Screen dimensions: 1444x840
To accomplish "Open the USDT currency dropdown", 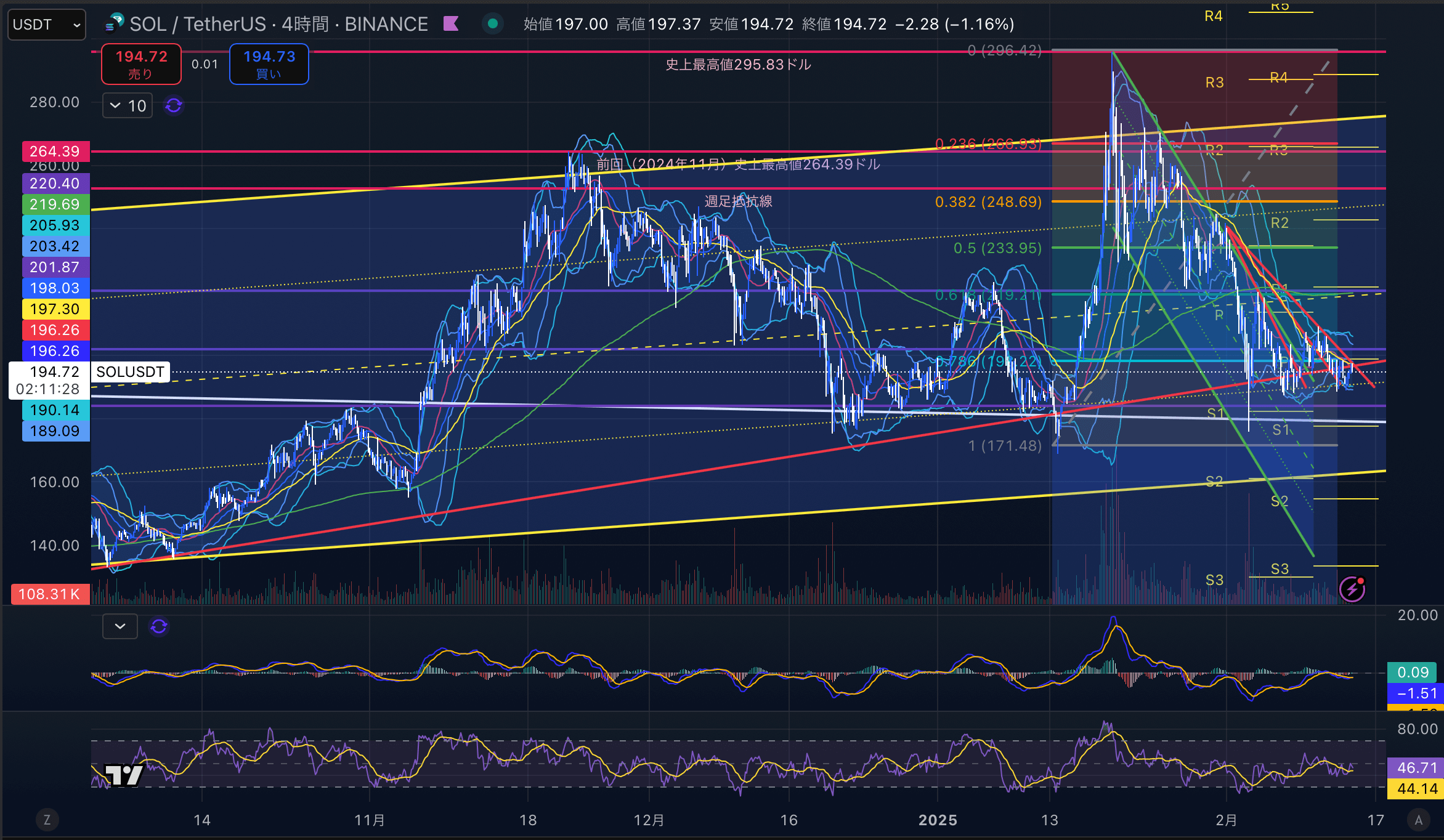I will click(47, 25).
